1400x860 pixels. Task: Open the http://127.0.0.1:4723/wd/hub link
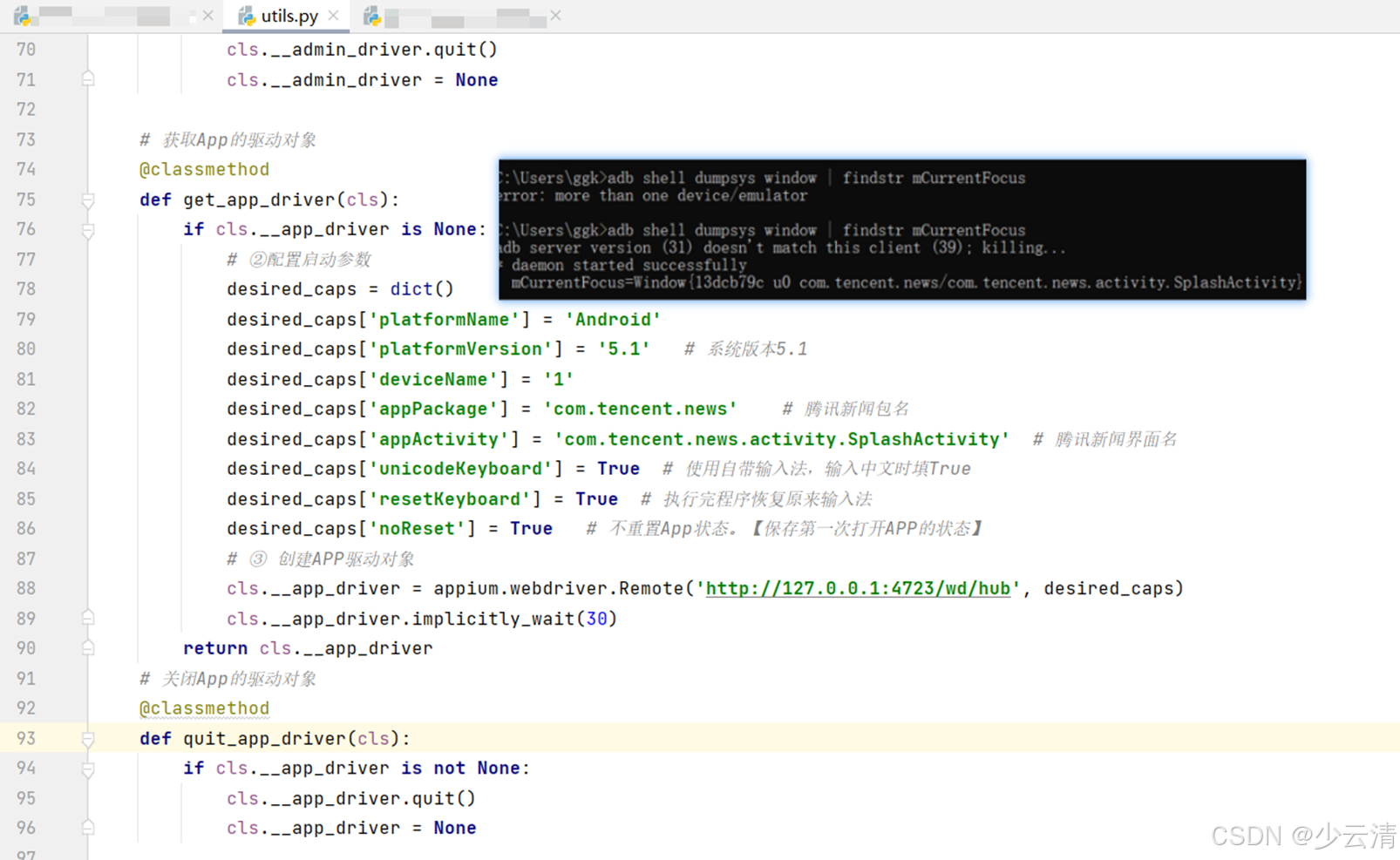858,588
